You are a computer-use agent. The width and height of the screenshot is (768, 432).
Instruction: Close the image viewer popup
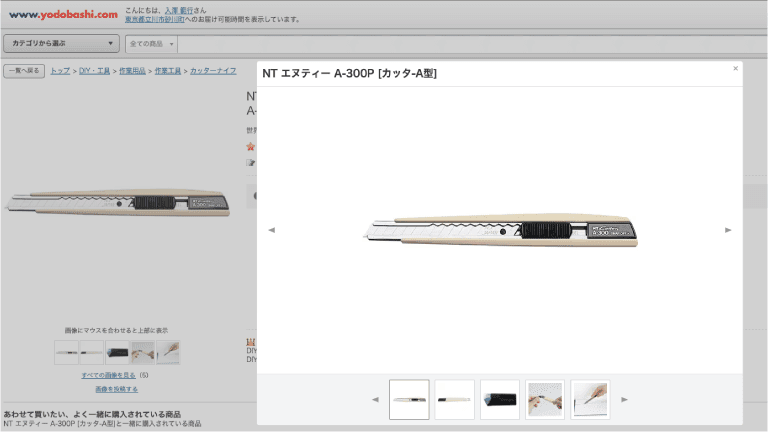pos(735,69)
